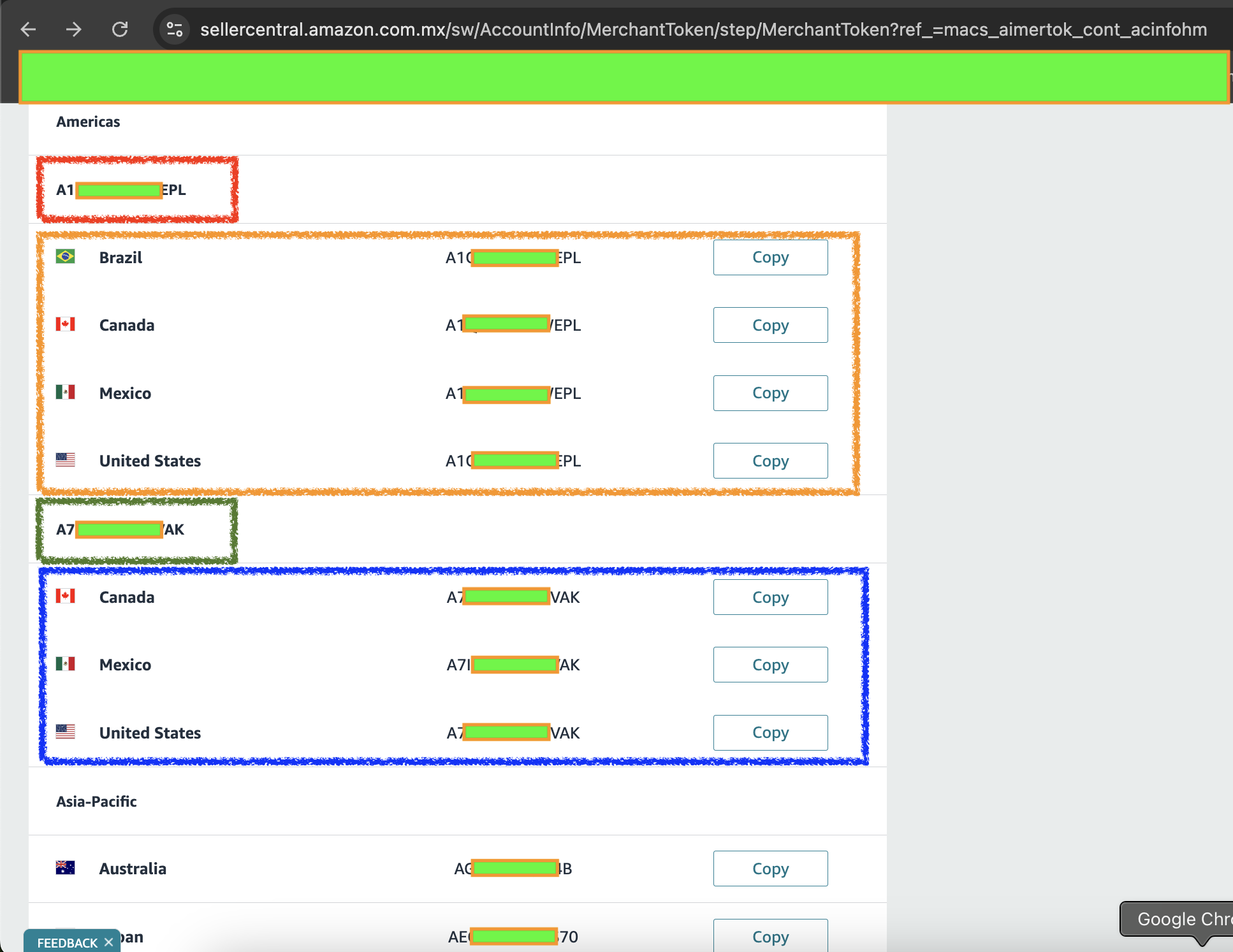The width and height of the screenshot is (1233, 952).
Task: Go forward with the browser forward arrow
Action: (74, 29)
